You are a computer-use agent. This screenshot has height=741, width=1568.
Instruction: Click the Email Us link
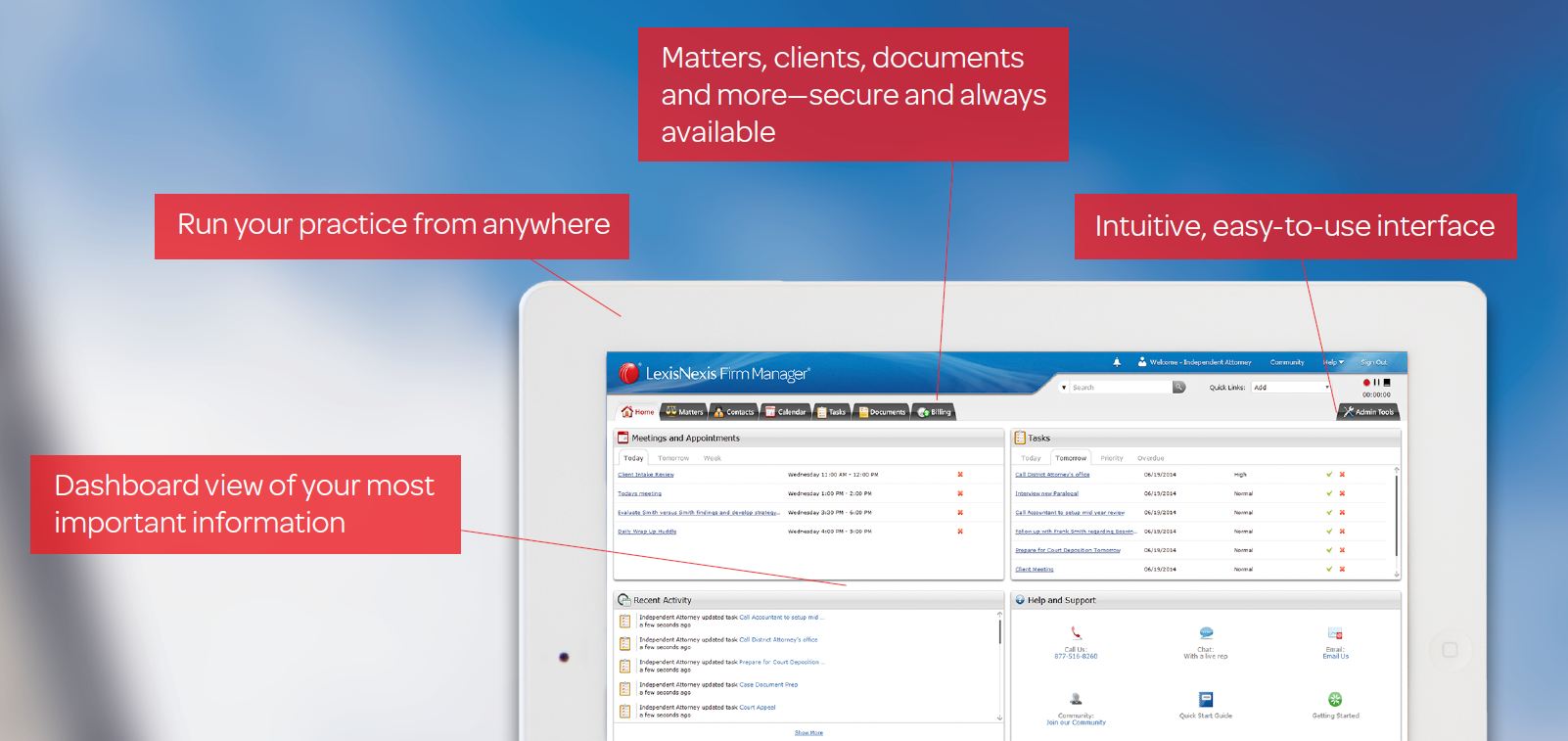coord(1336,657)
